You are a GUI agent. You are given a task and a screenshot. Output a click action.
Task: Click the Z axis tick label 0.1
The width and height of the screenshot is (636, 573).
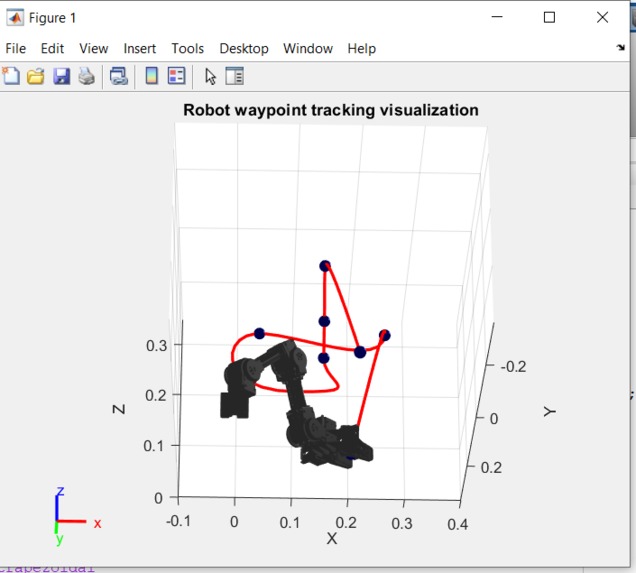point(154,446)
